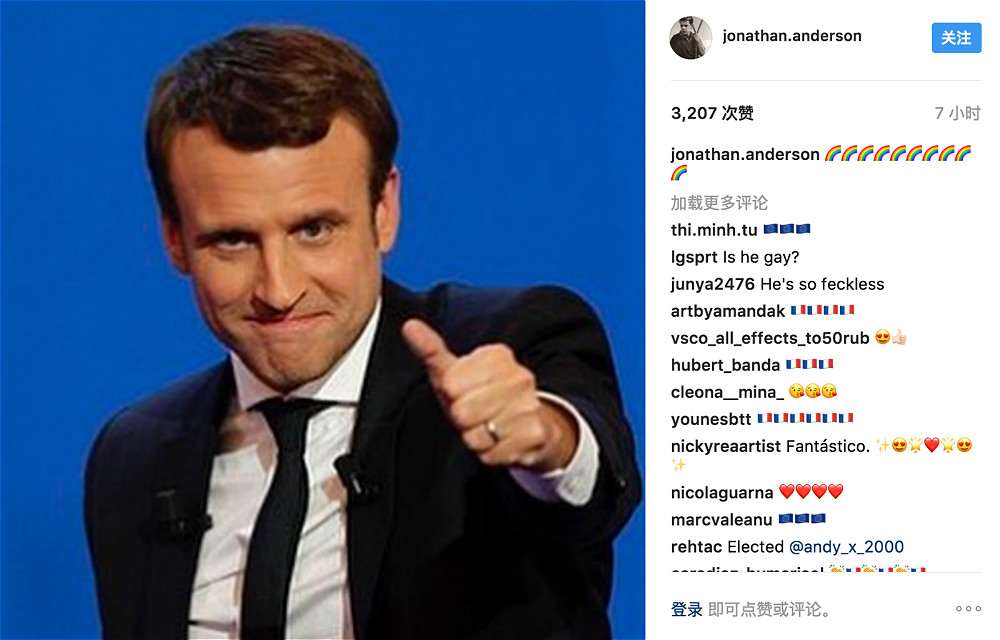The height and width of the screenshot is (640, 1000).
Task: Click the 7 小时 post timestamp
Action: (x=957, y=113)
